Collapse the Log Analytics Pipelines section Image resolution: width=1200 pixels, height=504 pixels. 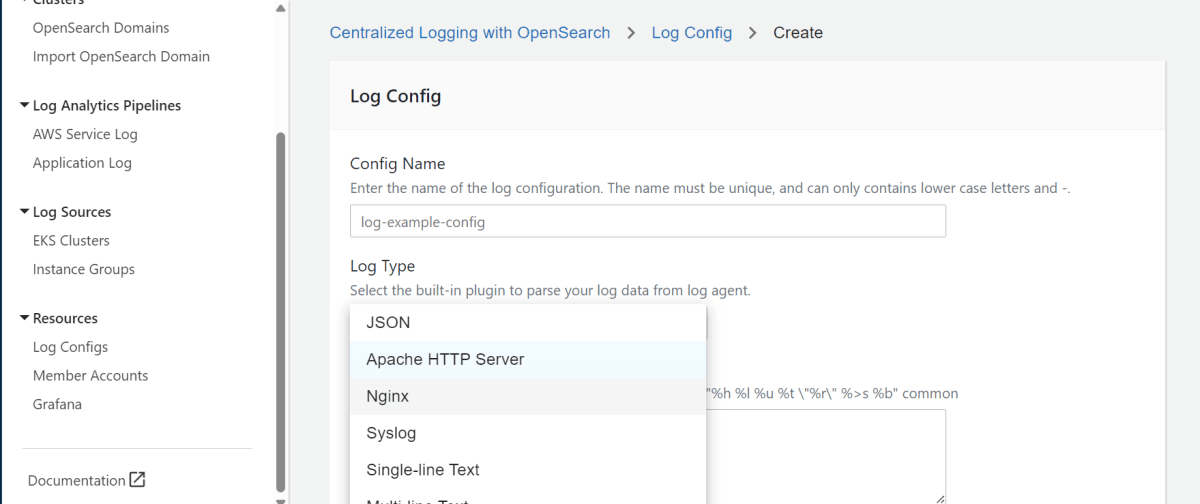pyautogui.click(x=25, y=105)
